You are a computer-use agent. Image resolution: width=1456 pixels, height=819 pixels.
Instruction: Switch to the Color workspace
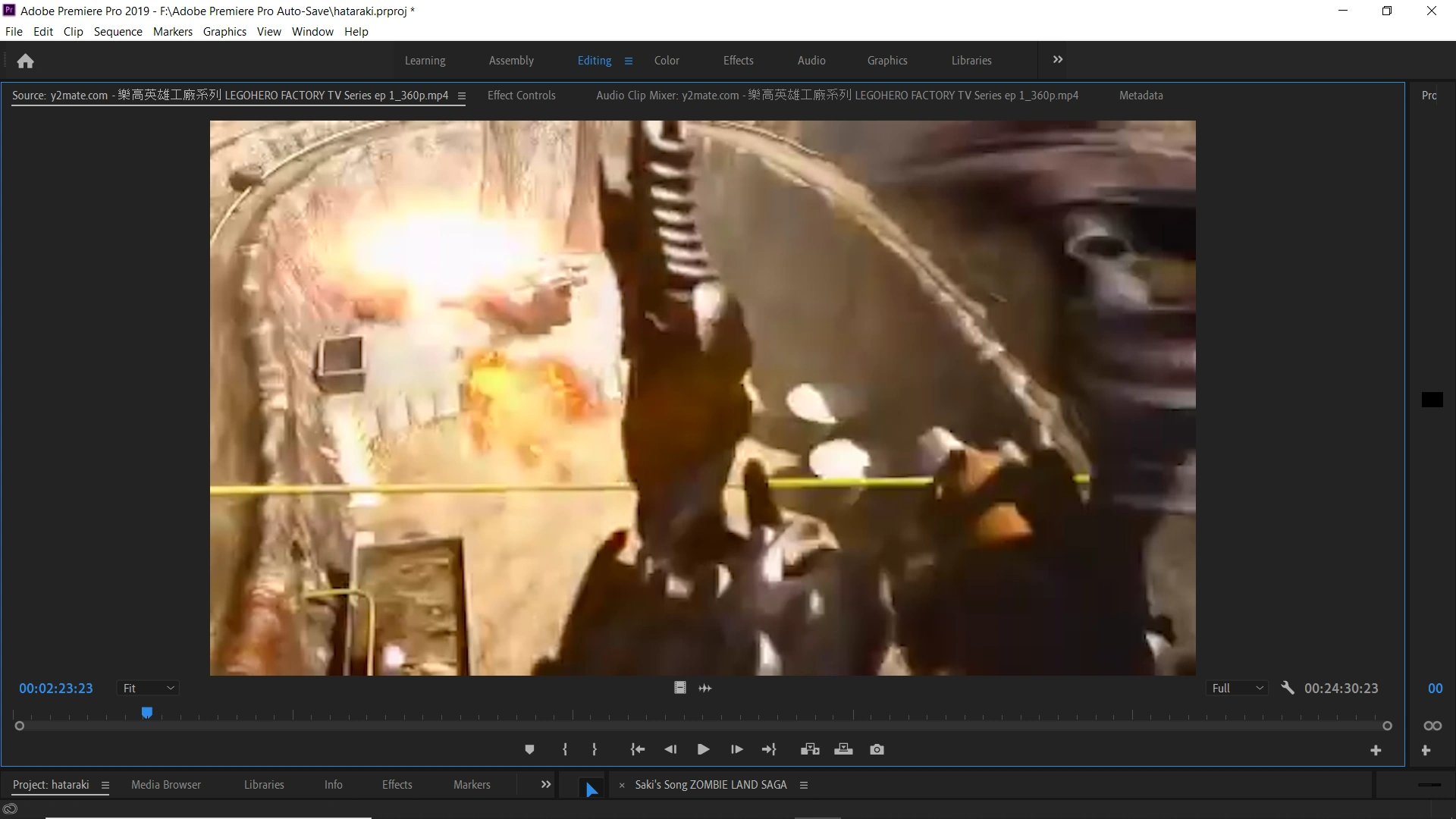667,61
